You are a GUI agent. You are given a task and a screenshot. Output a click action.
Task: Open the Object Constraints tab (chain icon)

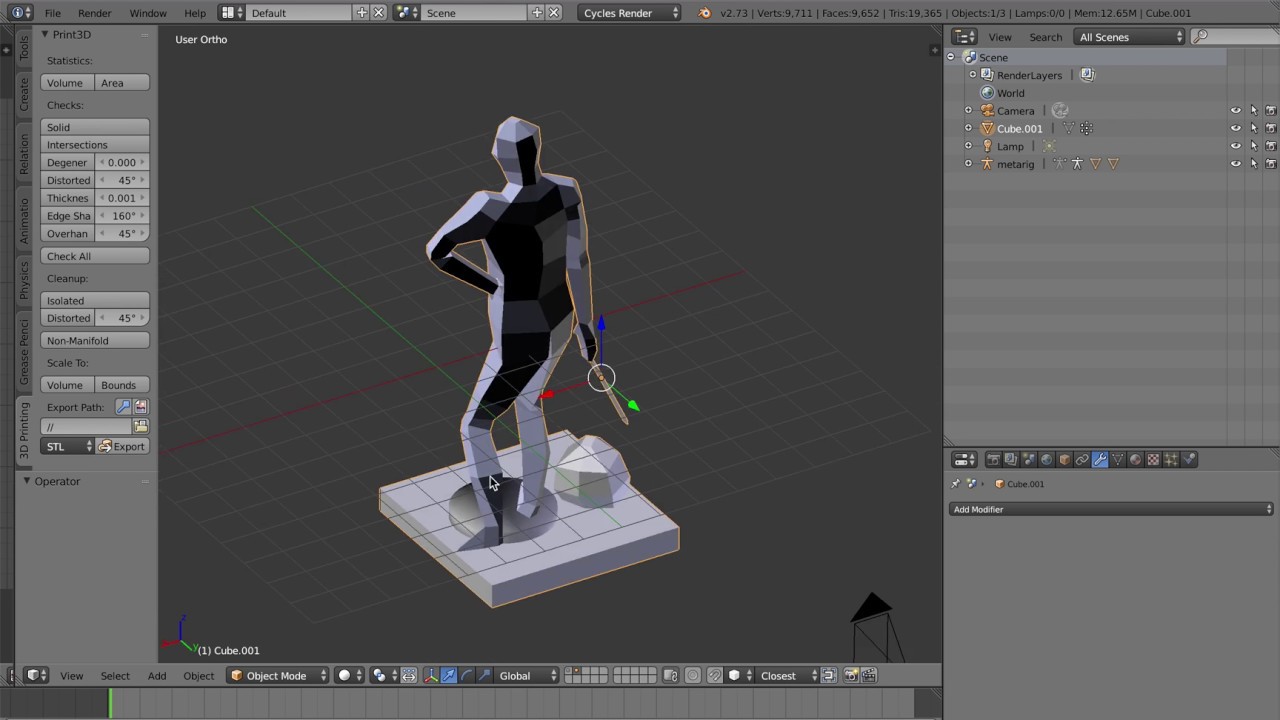[1082, 460]
